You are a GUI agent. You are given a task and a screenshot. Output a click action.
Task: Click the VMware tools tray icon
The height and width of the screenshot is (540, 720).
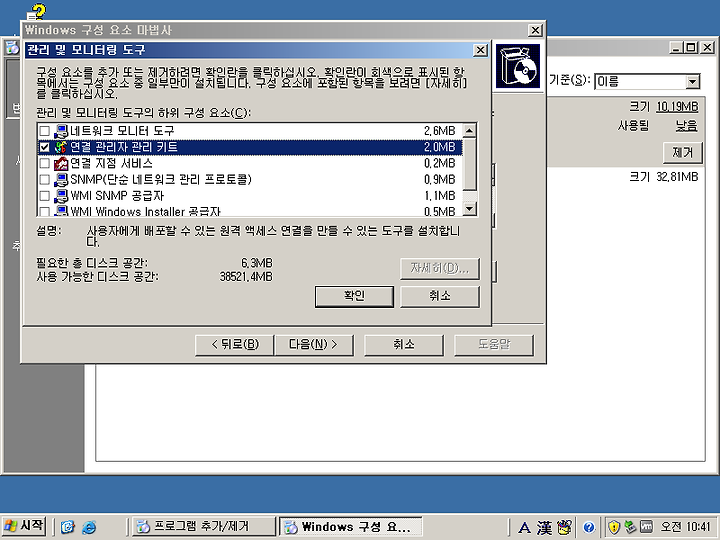[646, 527]
